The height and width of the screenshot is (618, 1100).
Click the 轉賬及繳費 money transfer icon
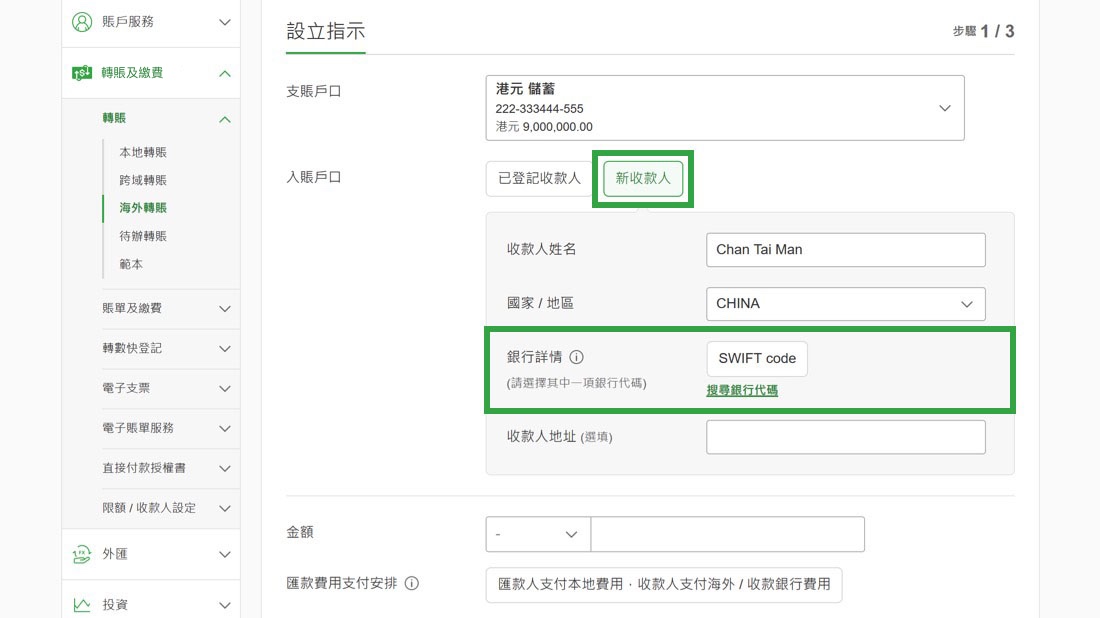pos(82,73)
